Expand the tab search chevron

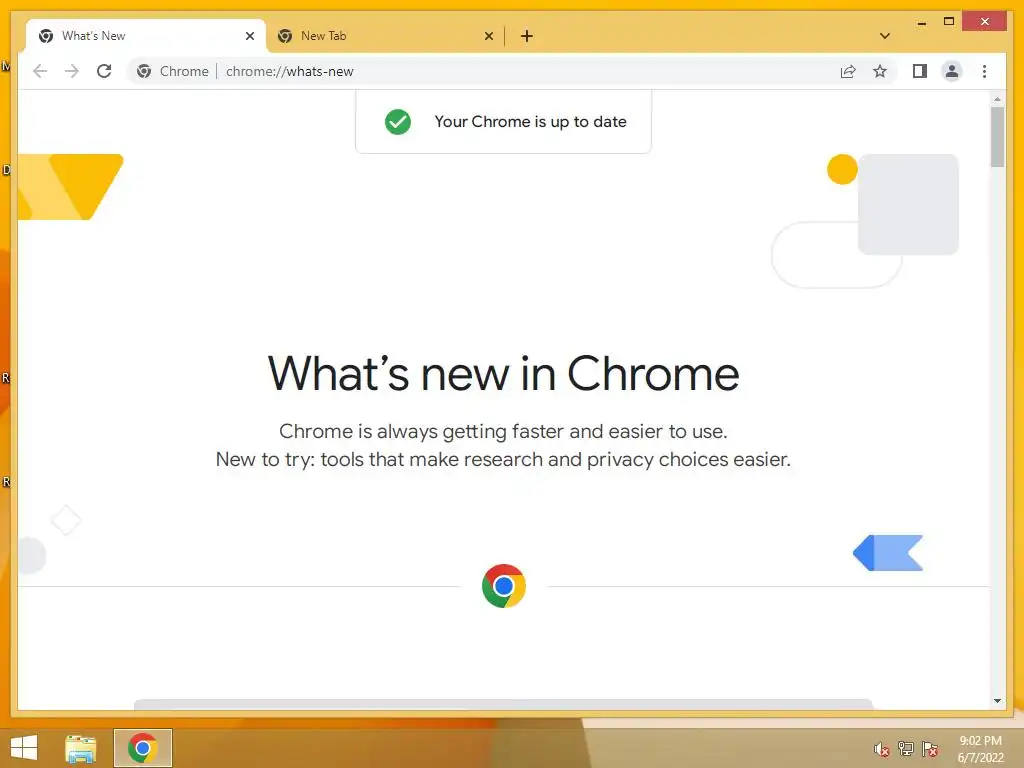[x=885, y=36]
